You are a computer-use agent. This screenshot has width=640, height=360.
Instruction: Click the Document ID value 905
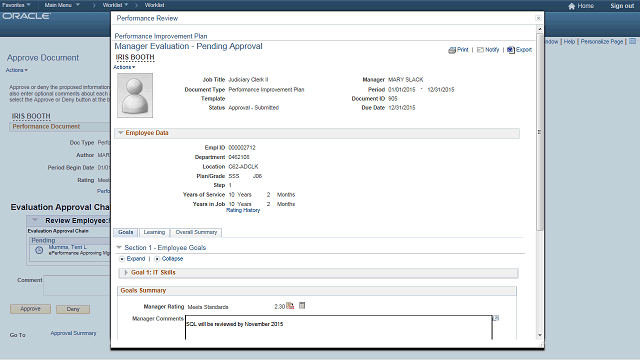(393, 98)
